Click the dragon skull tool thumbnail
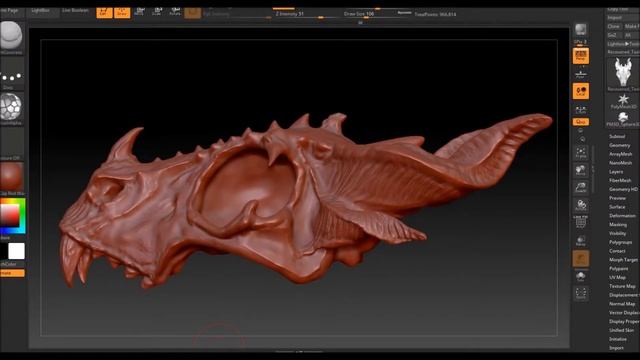 [x=623, y=73]
